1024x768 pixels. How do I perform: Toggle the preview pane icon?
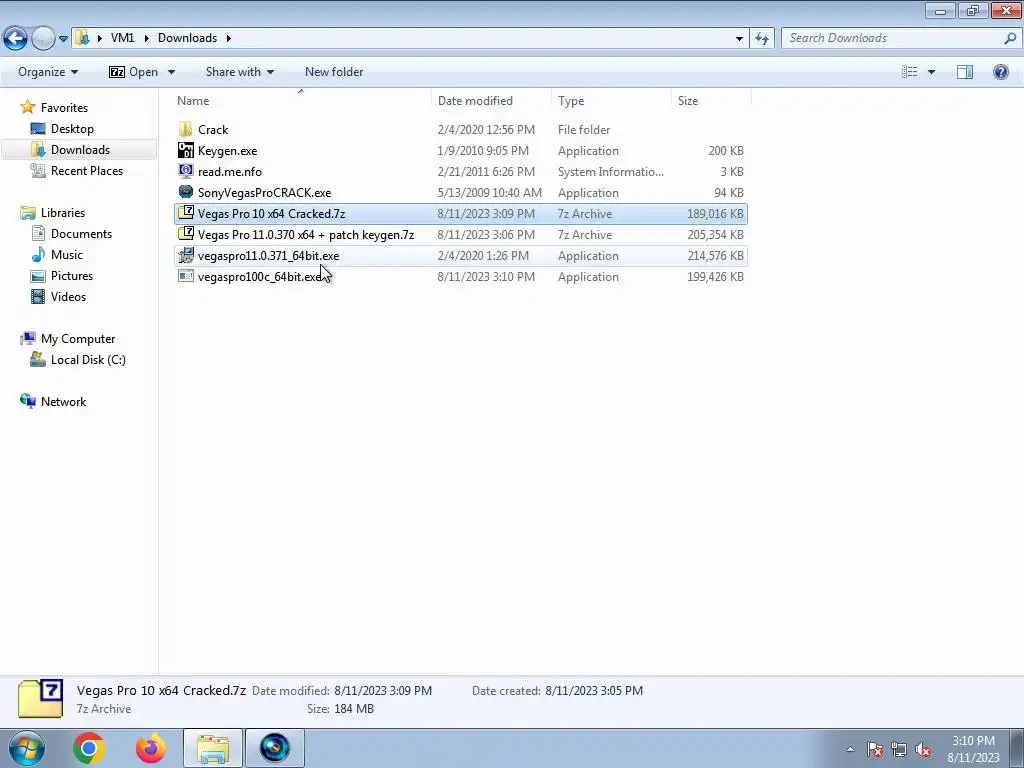coord(965,72)
